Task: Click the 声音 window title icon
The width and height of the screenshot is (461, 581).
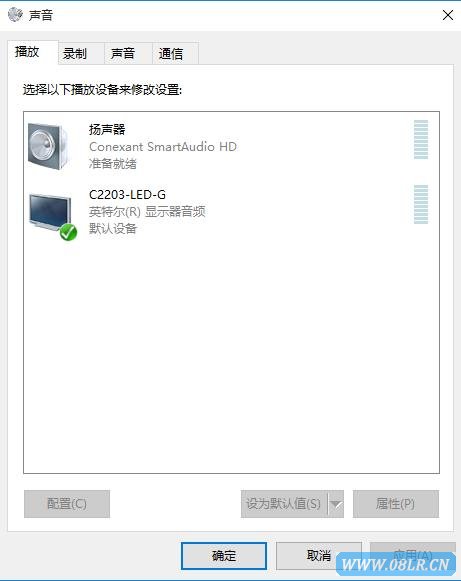Action: click(x=15, y=15)
